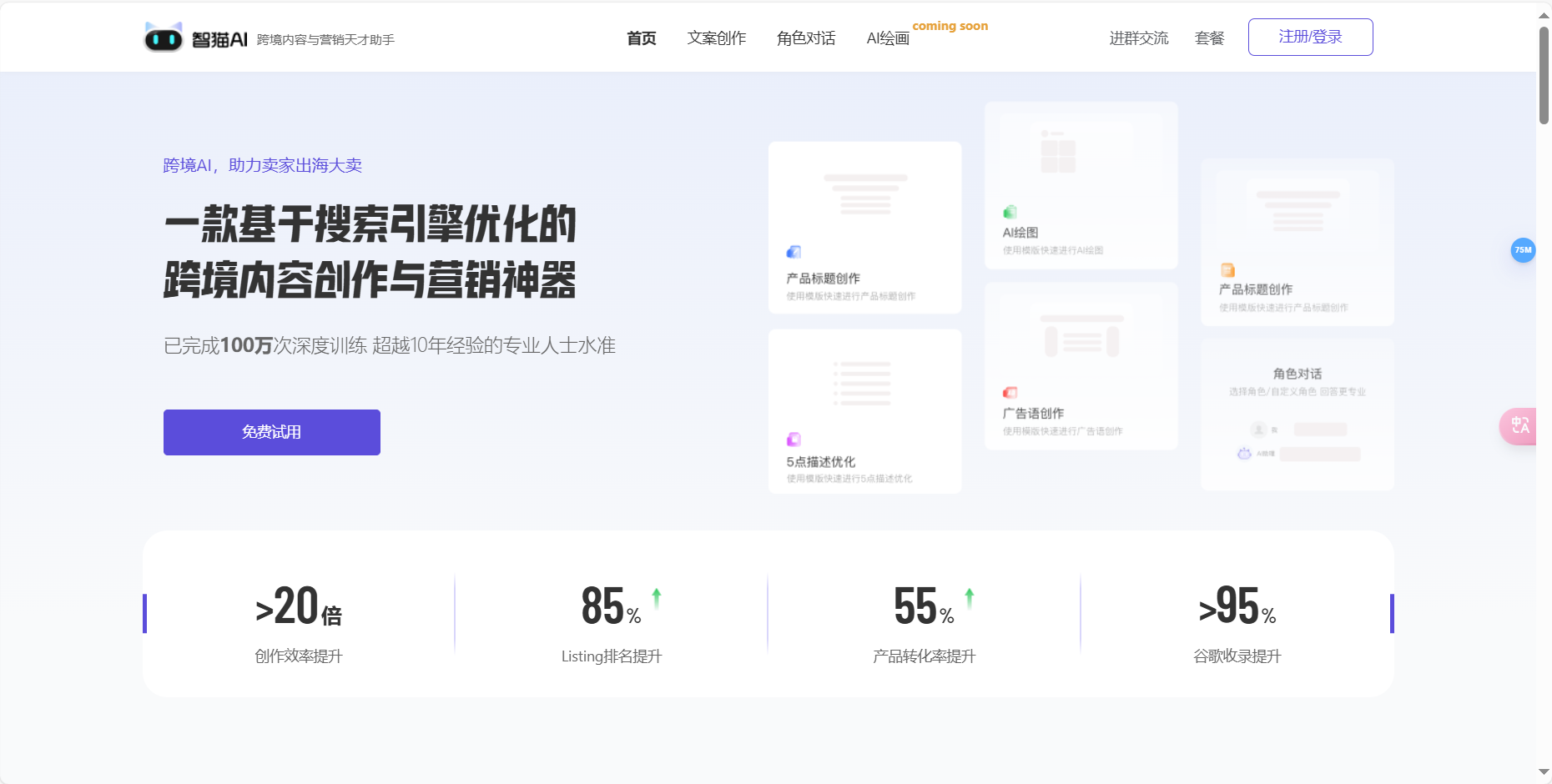Viewport: 1552px width, 784px height.
Task: Click the 免费试用 button
Action: (271, 432)
